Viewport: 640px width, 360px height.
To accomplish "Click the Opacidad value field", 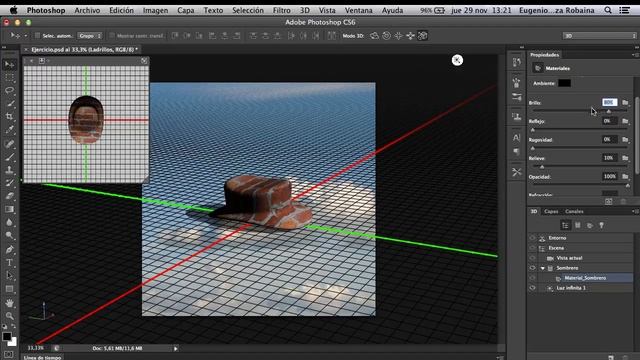I will click(x=609, y=176).
